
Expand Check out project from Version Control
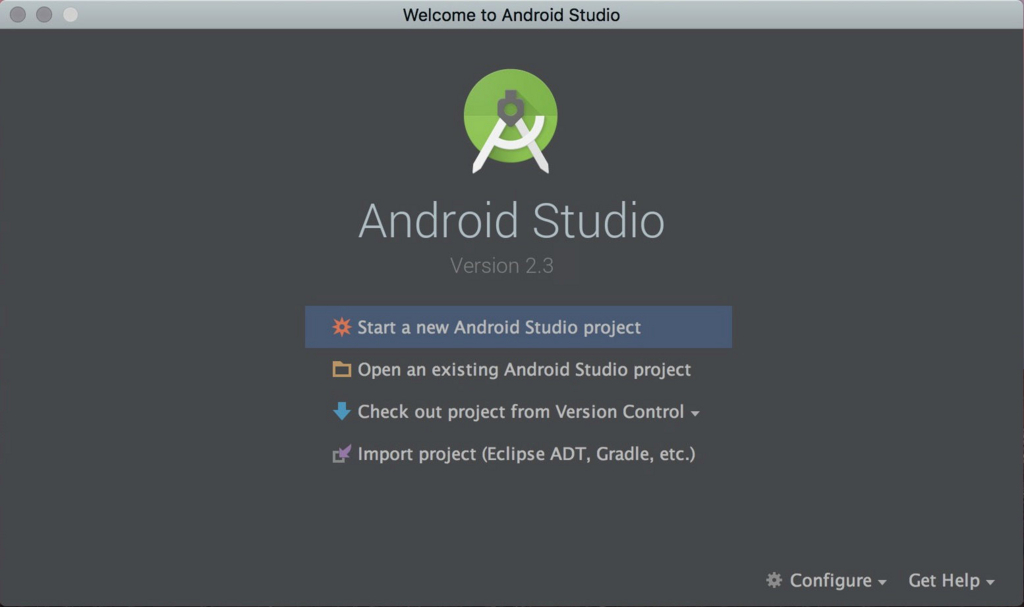click(x=695, y=413)
